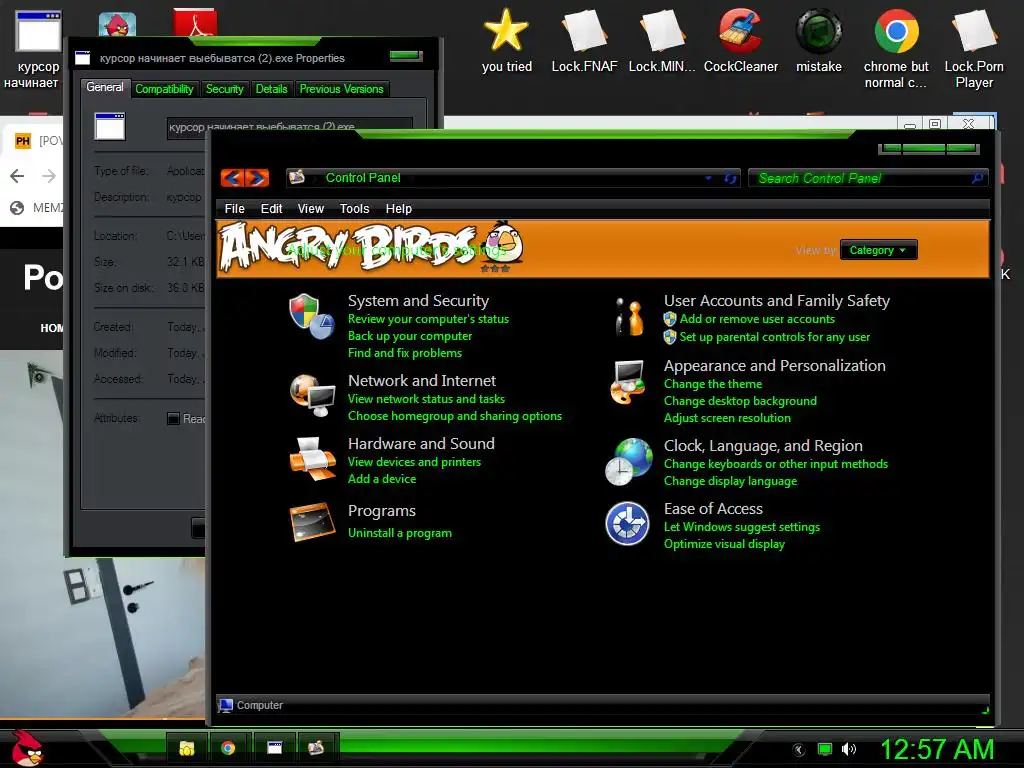Expand the address bar history dropdown arrow
Screen dimensions: 1024x768
coord(708,178)
